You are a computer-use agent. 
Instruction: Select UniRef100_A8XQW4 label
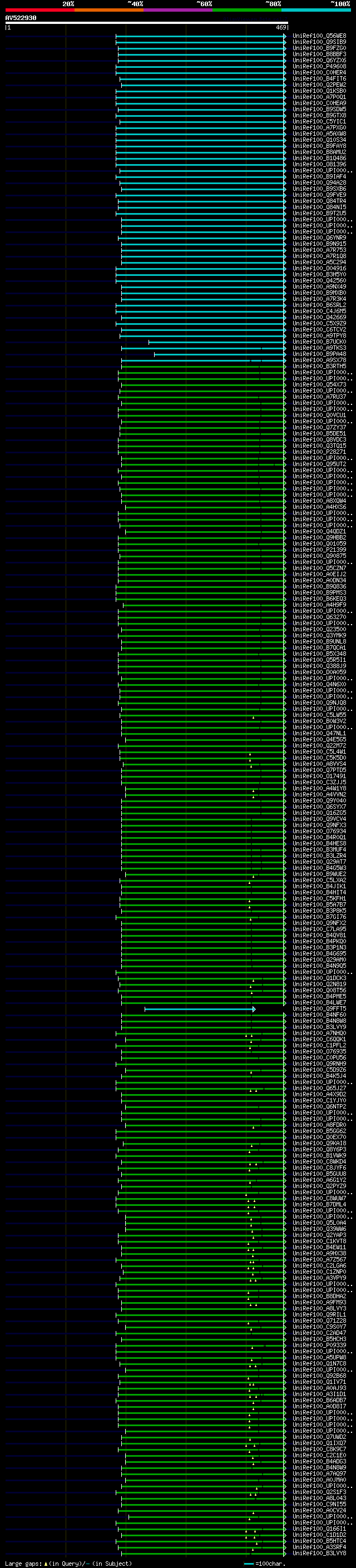(x=319, y=501)
